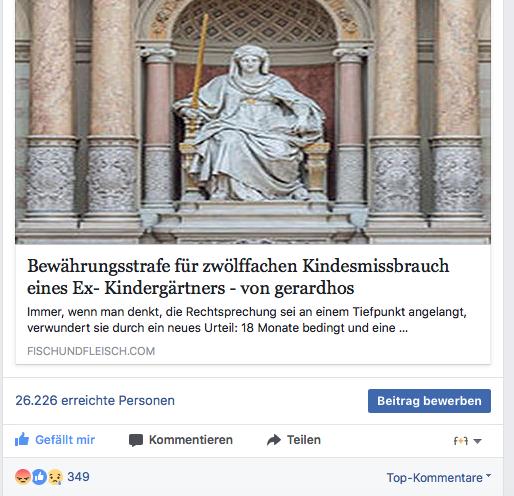
Task: Click the profile selector icon beside Teilen
Action: 461,441
